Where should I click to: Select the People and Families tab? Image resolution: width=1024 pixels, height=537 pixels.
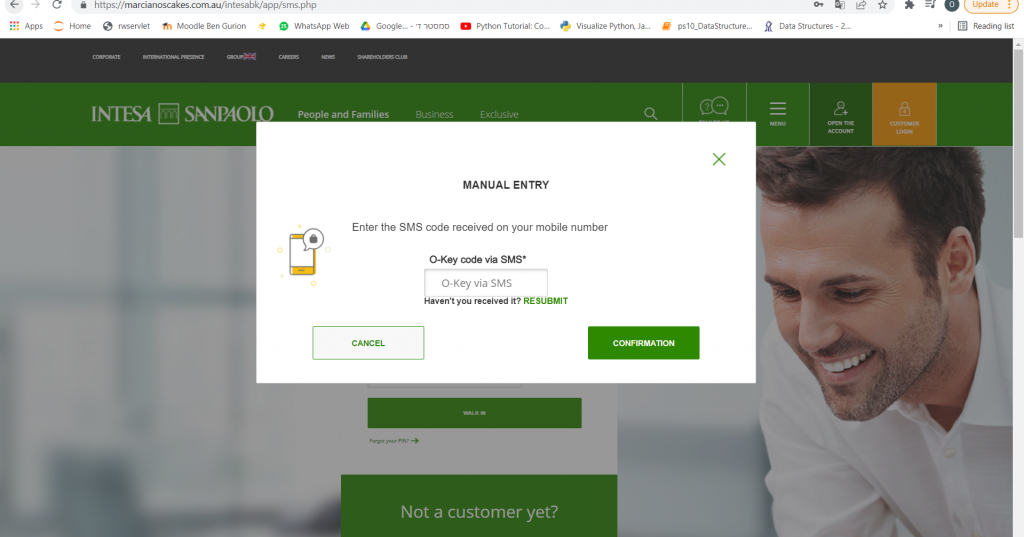click(343, 114)
